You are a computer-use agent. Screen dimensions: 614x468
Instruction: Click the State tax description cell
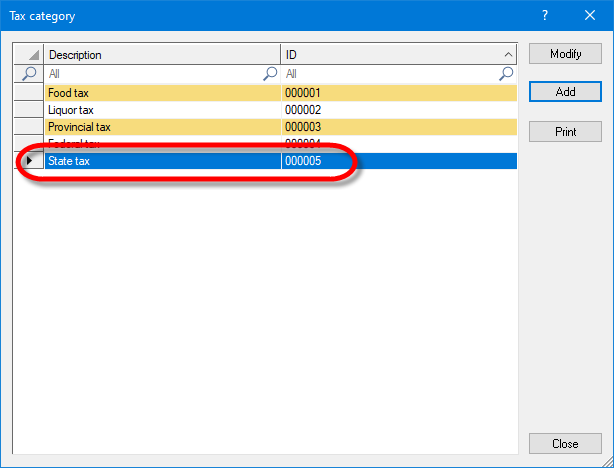(x=162, y=161)
